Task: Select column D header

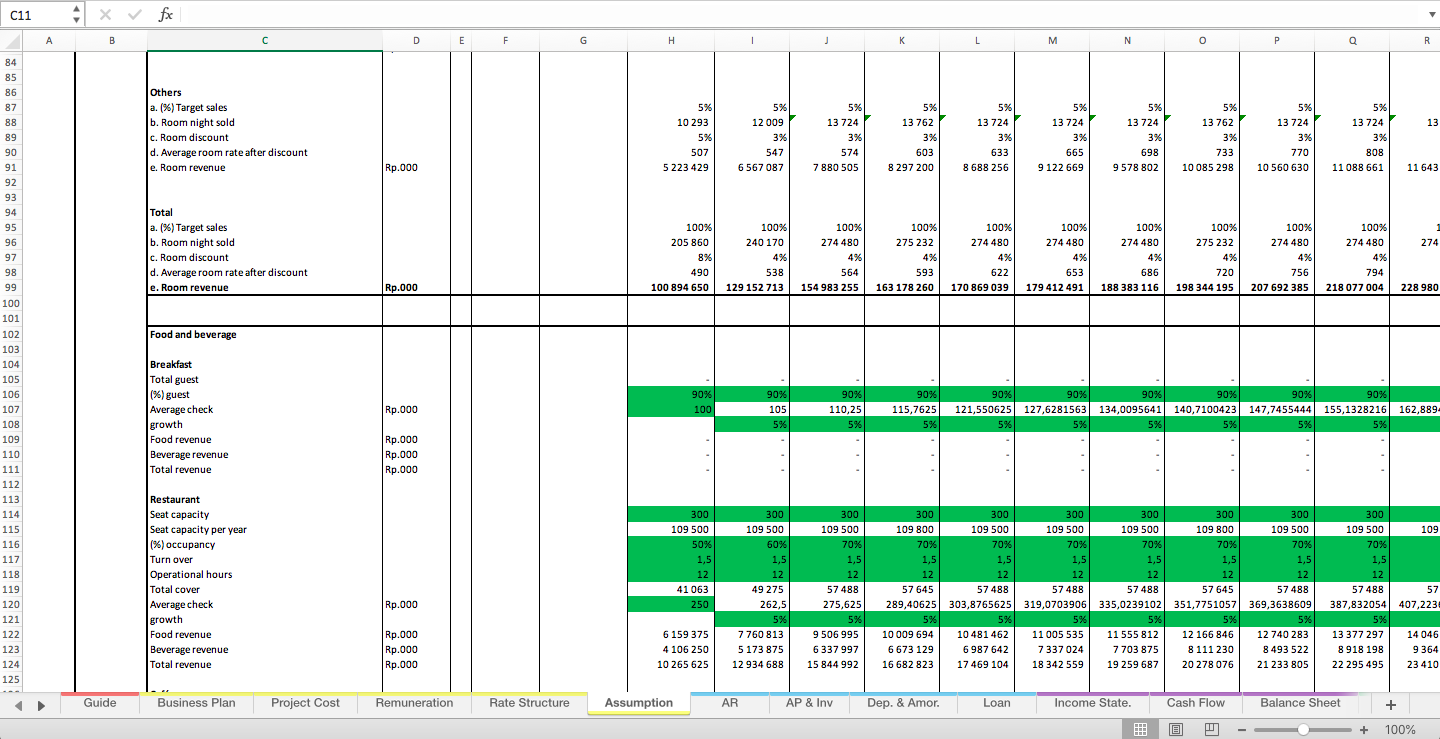Action: click(416, 41)
